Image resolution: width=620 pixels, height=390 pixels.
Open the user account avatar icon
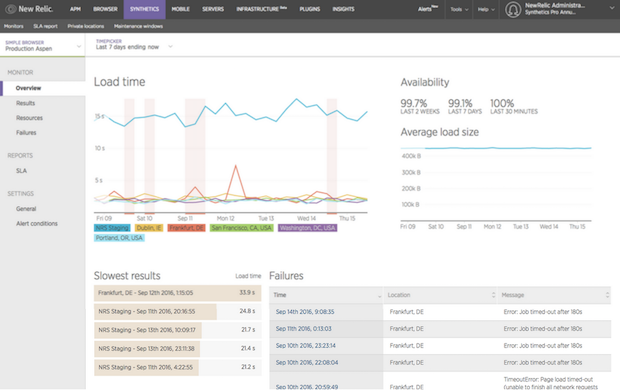pos(513,9)
